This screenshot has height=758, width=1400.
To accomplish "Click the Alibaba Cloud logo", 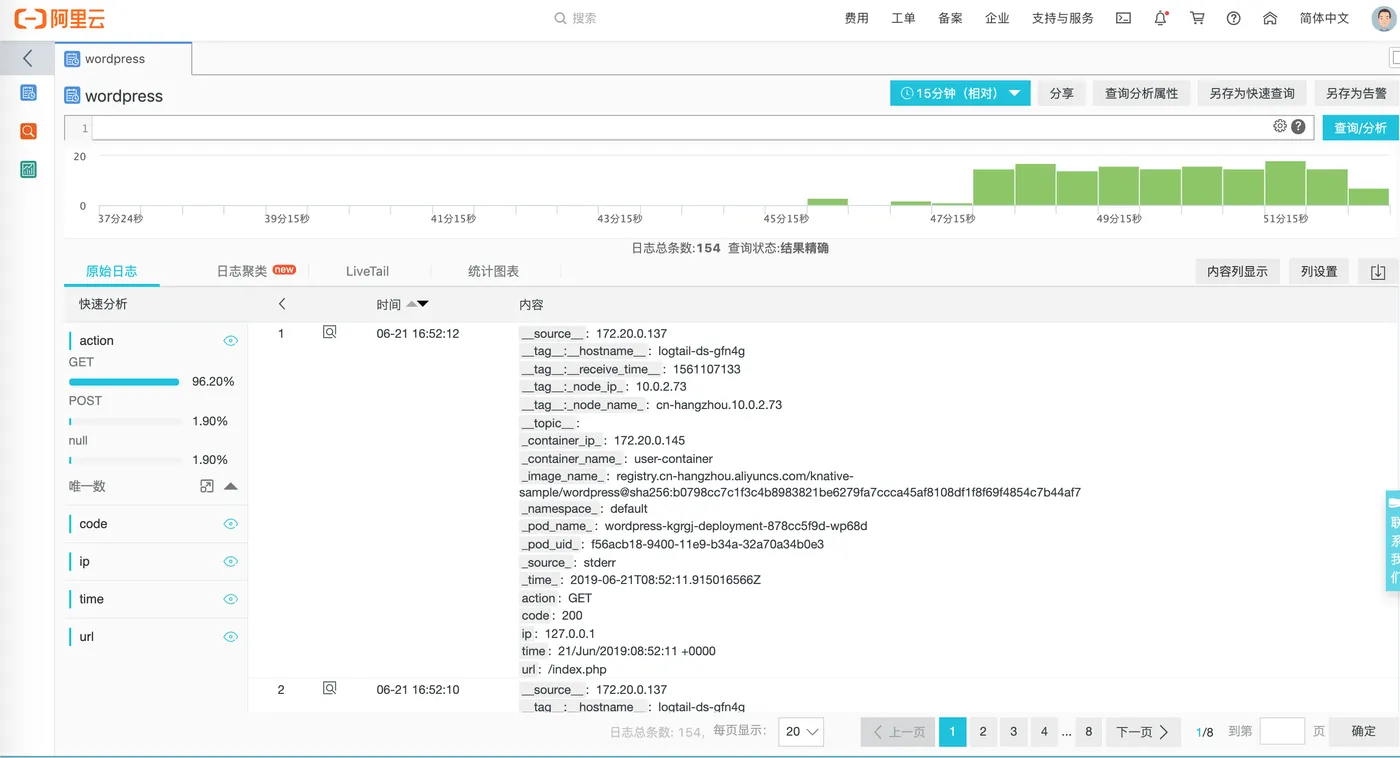I will tap(59, 18).
